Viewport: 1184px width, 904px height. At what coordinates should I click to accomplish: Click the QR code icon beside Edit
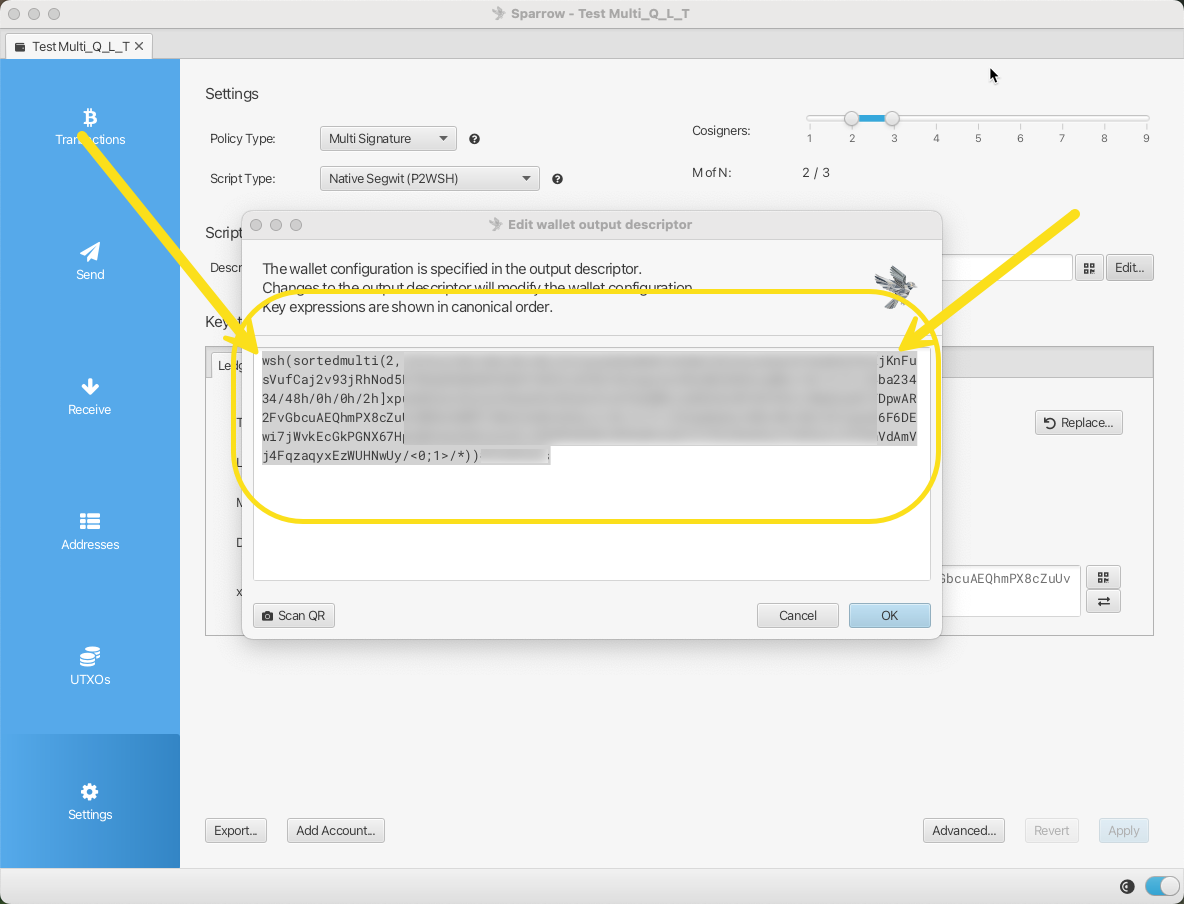(1088, 268)
